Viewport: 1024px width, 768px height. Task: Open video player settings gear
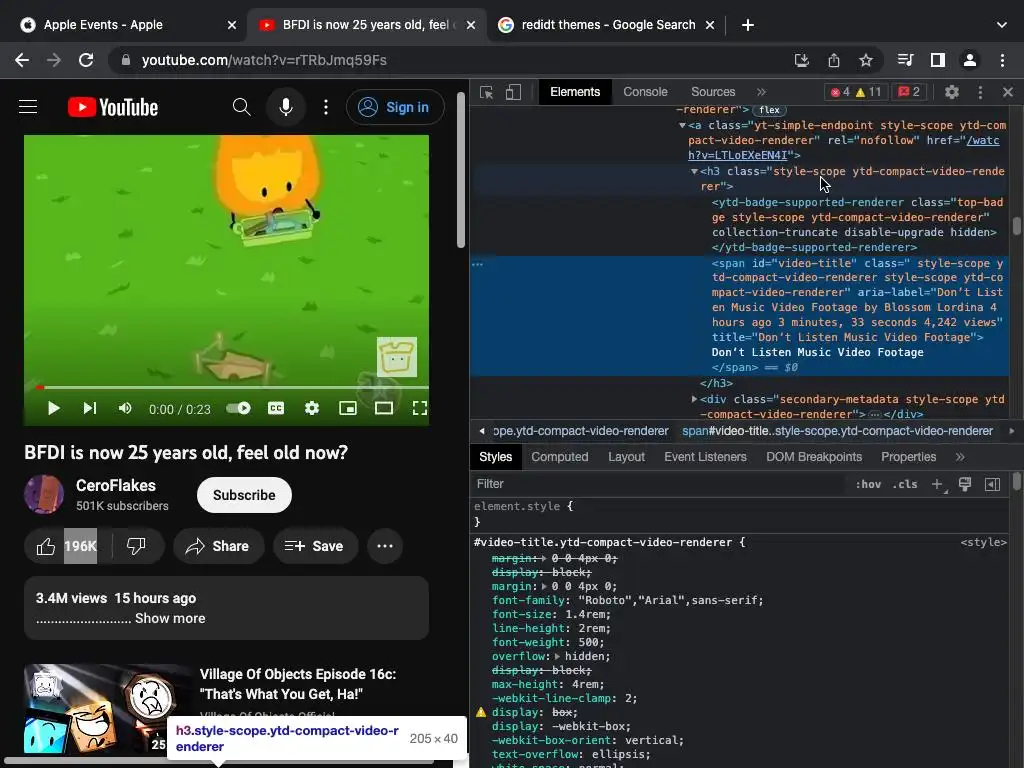tap(312, 408)
